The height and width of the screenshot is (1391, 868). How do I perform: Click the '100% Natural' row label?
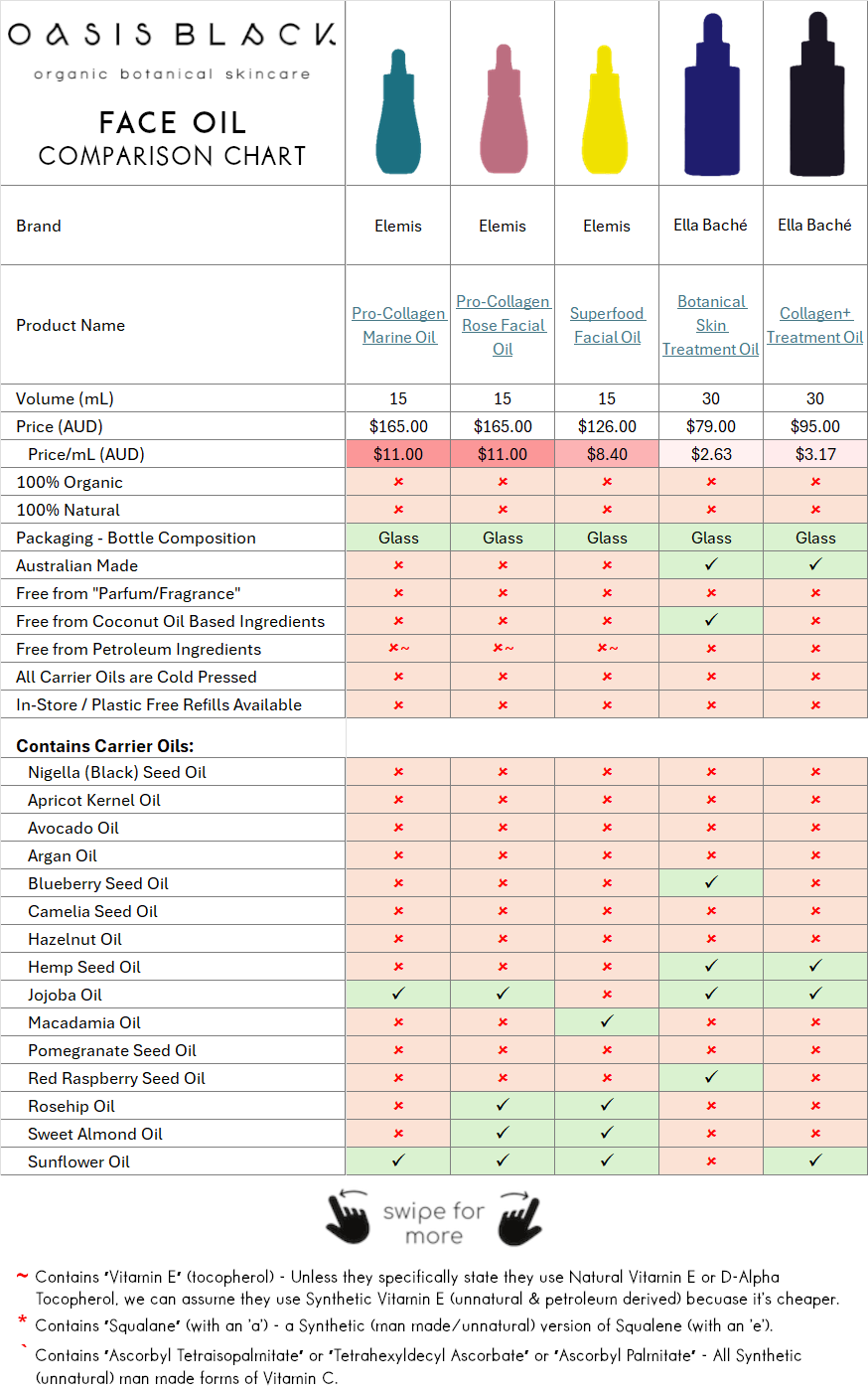68,510
